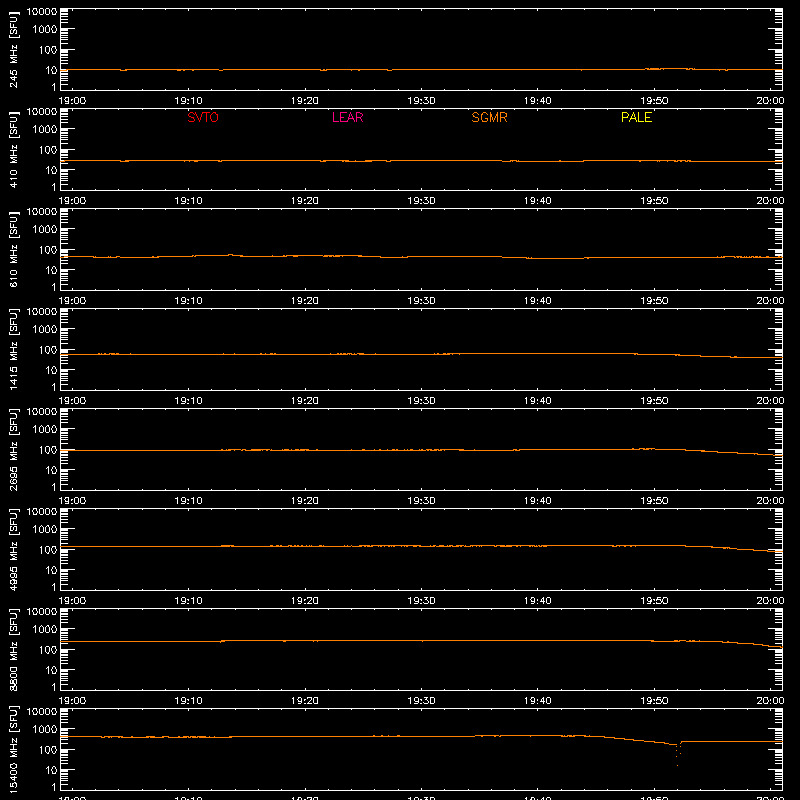800x800 pixels.
Task: Select the yellow PALE station label
Action: (x=636, y=117)
